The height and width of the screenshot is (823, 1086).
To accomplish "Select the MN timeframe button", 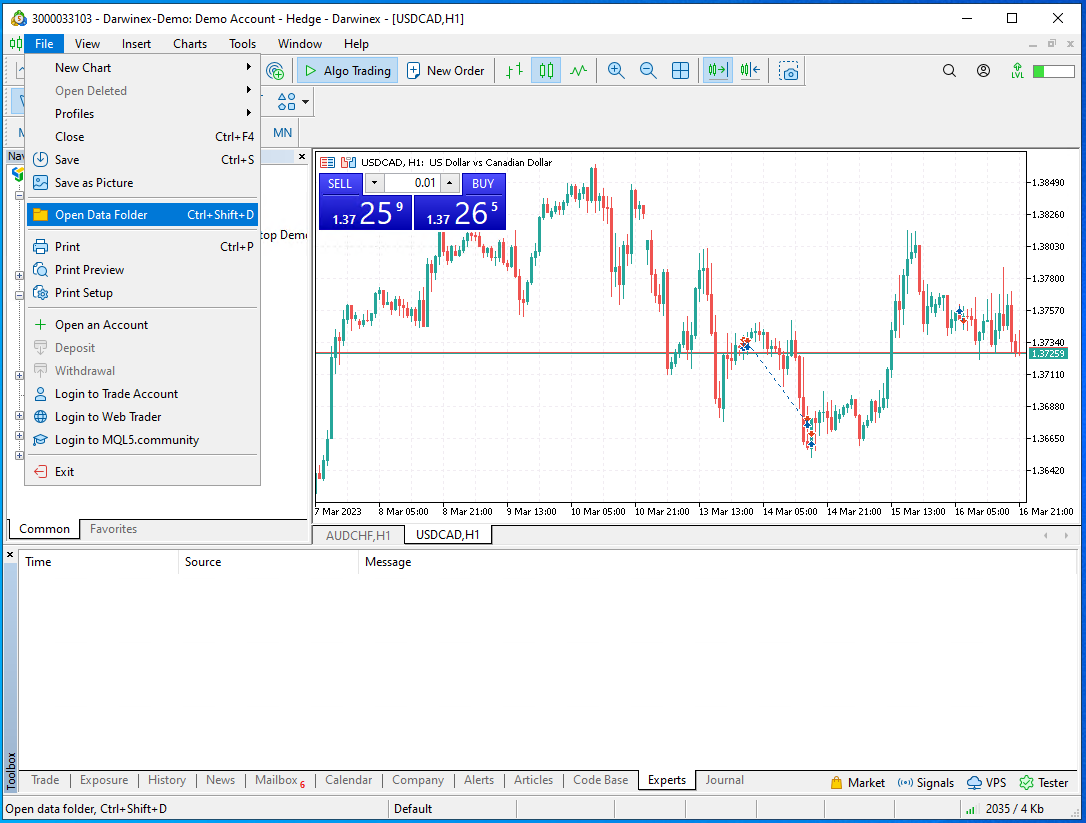I will (283, 132).
